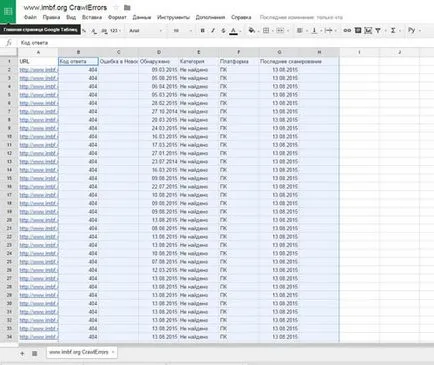Viewport: 434px width, 365px height.
Task: Open horizontal align options
Action: pos(299,31)
